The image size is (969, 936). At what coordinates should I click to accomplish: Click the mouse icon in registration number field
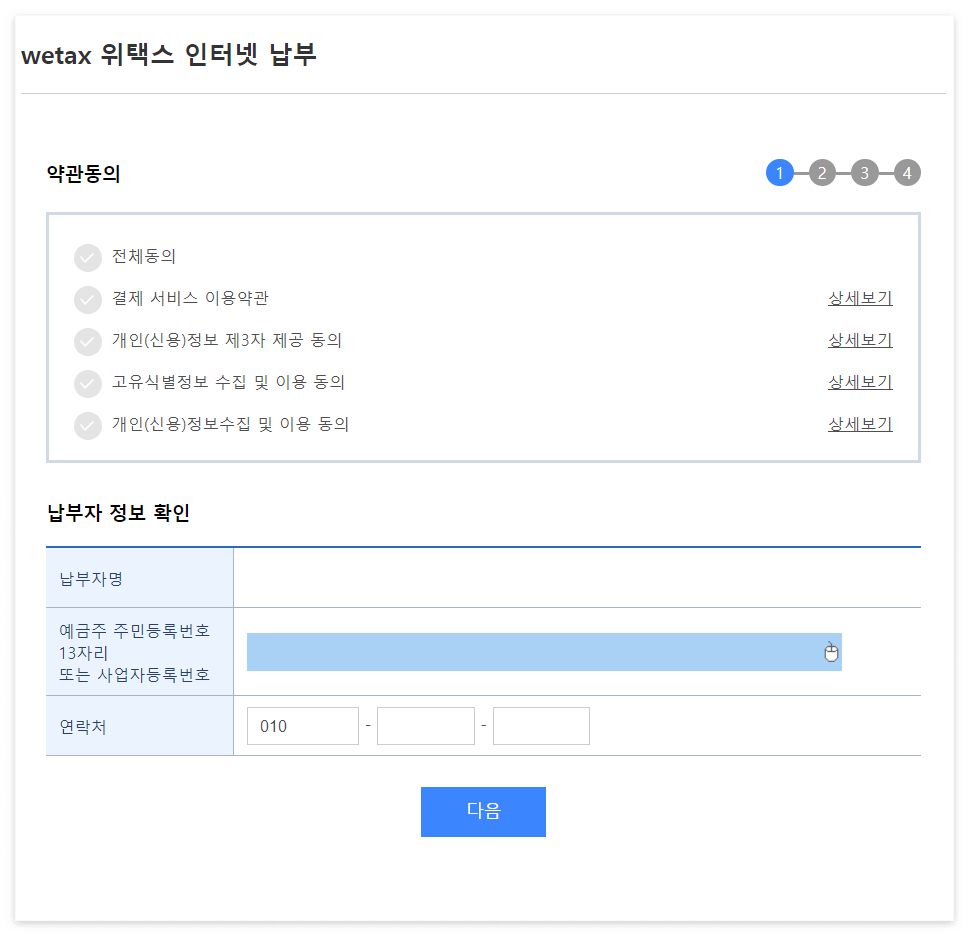tap(831, 652)
